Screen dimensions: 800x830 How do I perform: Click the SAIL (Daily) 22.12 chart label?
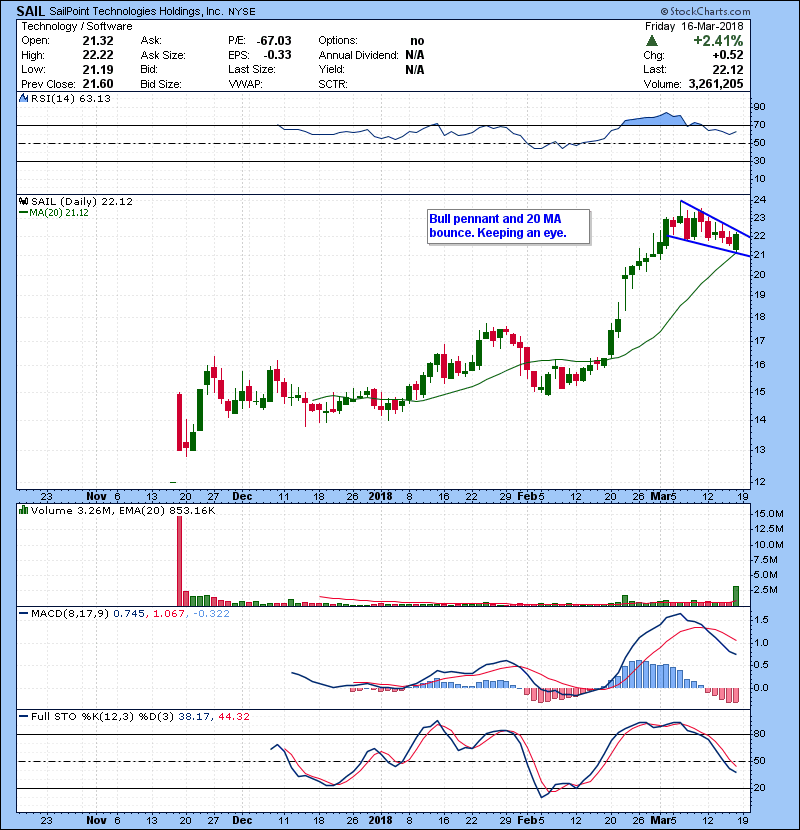tap(82, 201)
